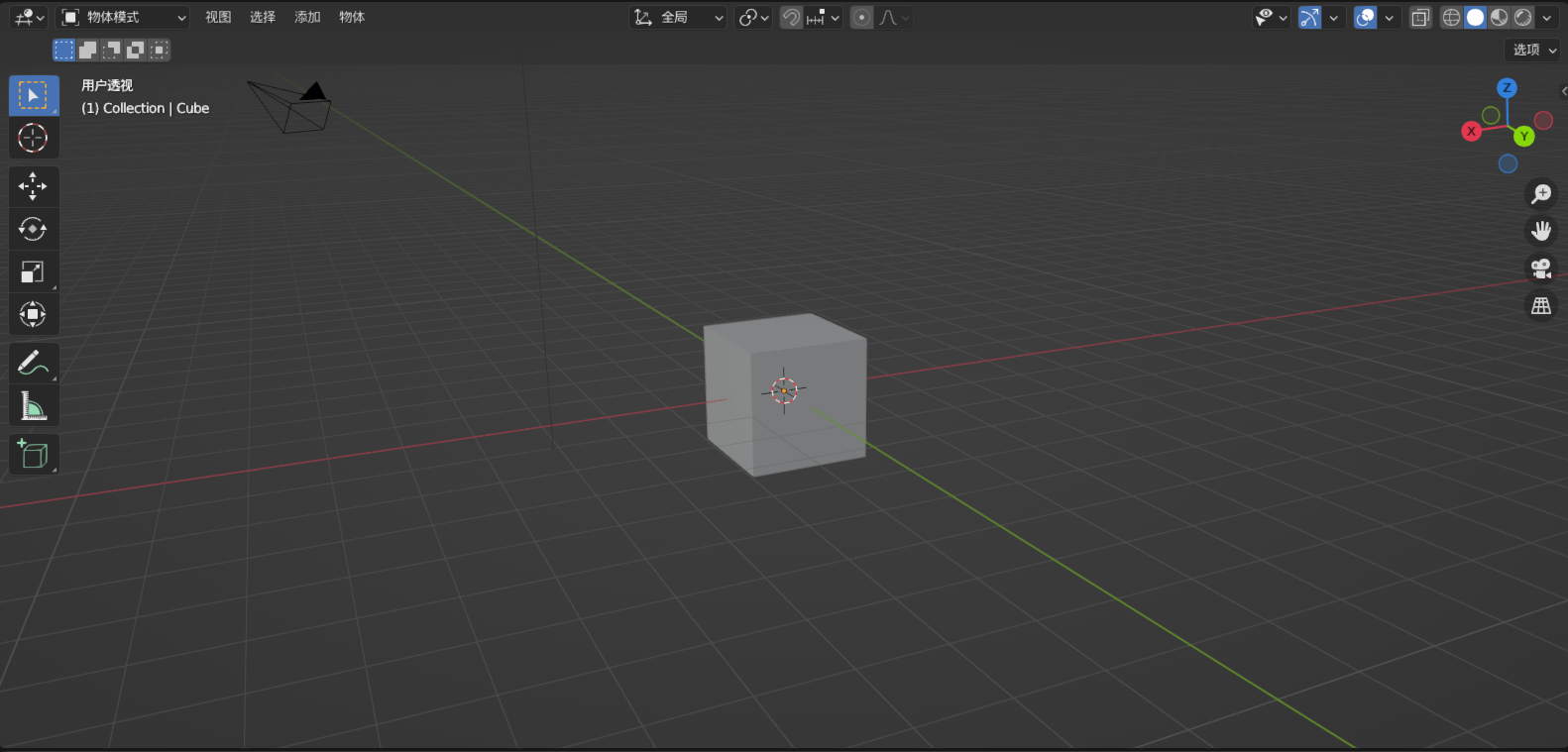Select the camera object wireframe
This screenshot has height=752, width=1568.
point(289,106)
